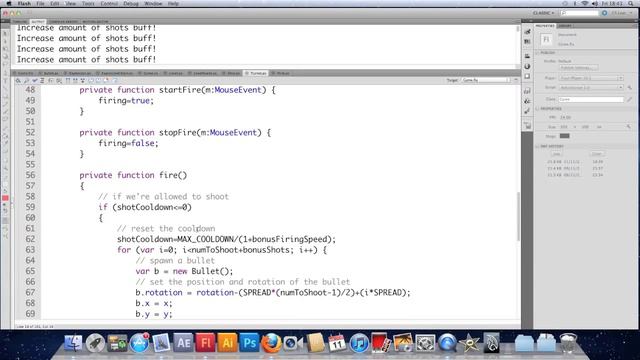The image size is (640, 360).
Task: Open the CLASSIC workspace switcher
Action: (543, 13)
